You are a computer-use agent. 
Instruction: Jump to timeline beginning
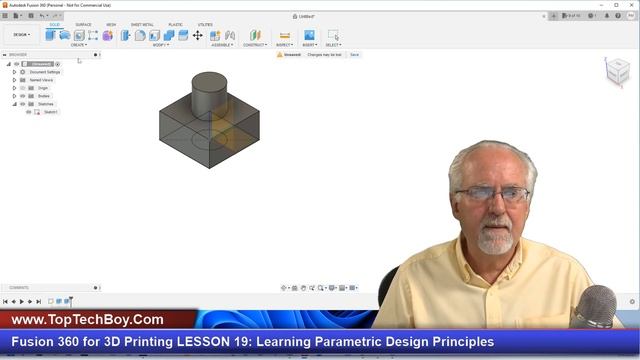click(5, 302)
